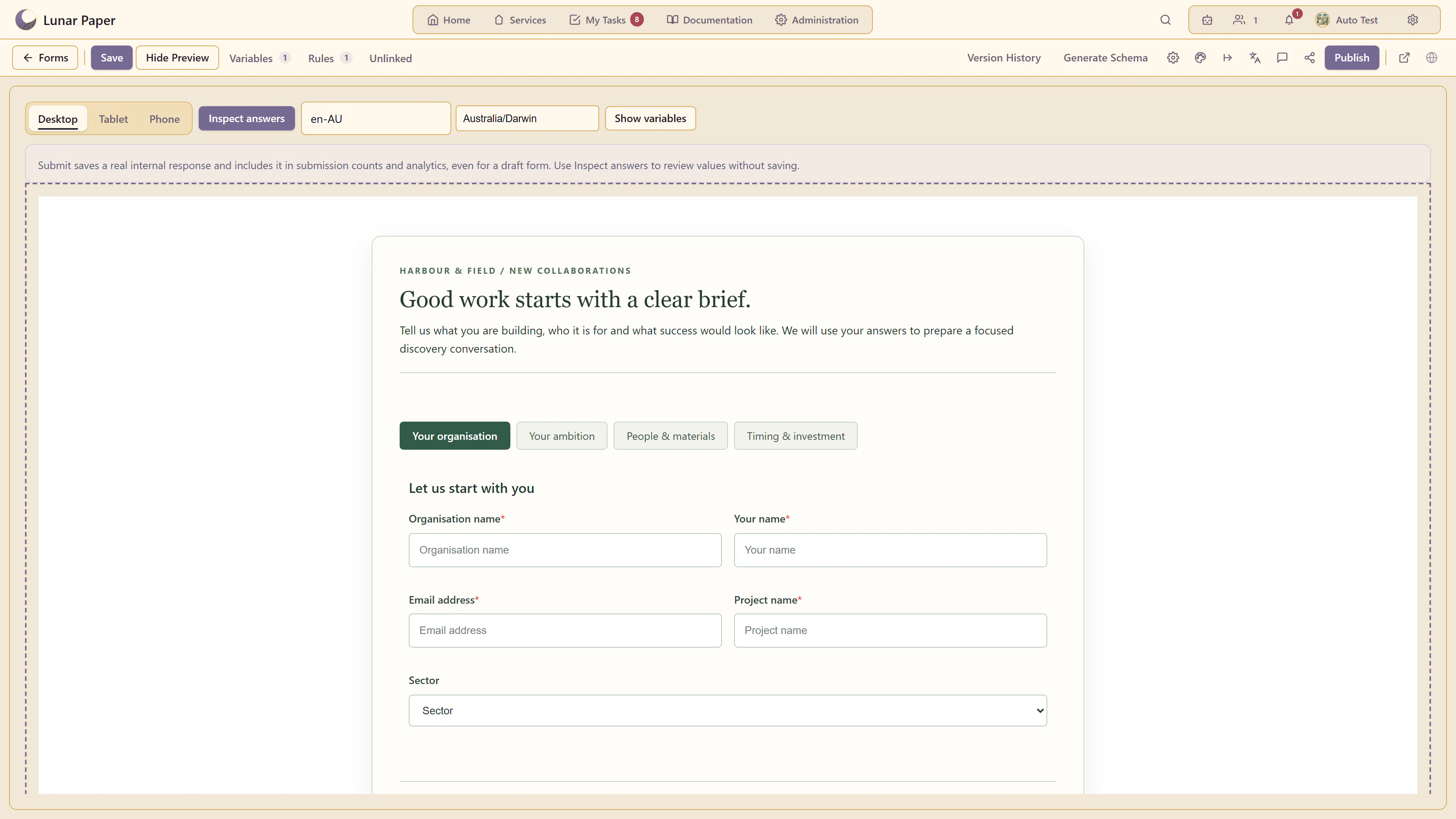Switch to Your ambition step
The width and height of the screenshot is (1456, 819).
562,436
